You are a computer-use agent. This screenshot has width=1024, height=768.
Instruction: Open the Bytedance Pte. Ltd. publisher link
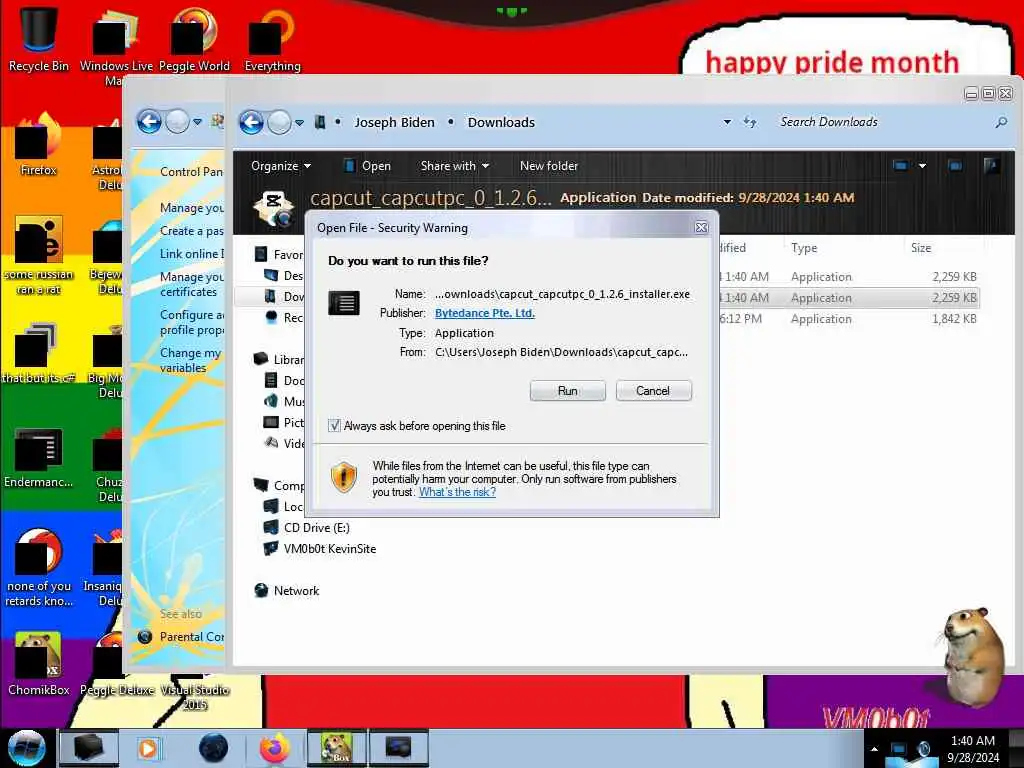pyautogui.click(x=485, y=313)
